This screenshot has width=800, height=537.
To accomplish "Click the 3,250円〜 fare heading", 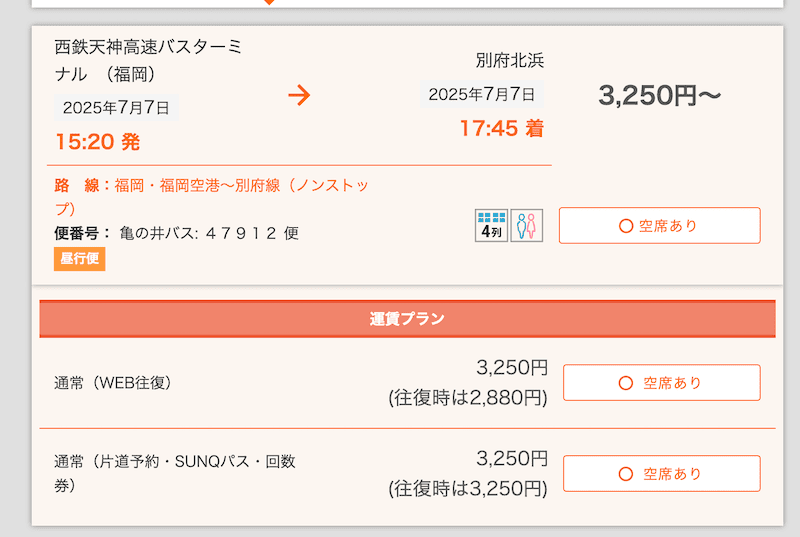I will click(659, 96).
